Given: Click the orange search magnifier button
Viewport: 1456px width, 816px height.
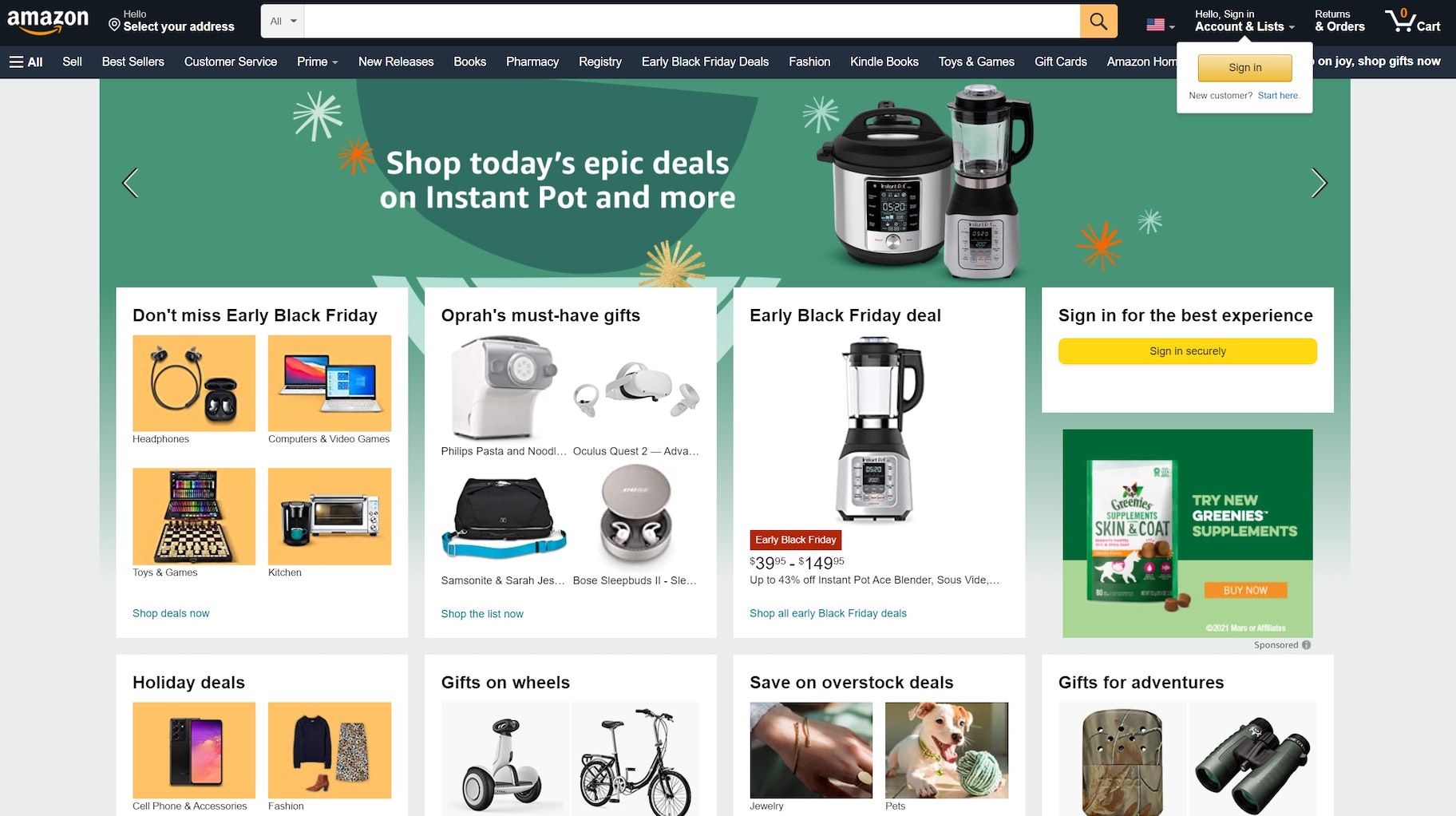Looking at the screenshot, I should pos(1098,21).
